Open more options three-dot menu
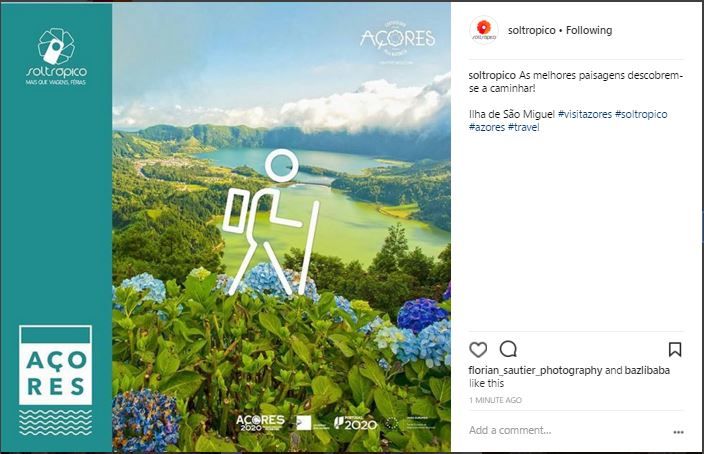704x454 pixels. tap(678, 432)
